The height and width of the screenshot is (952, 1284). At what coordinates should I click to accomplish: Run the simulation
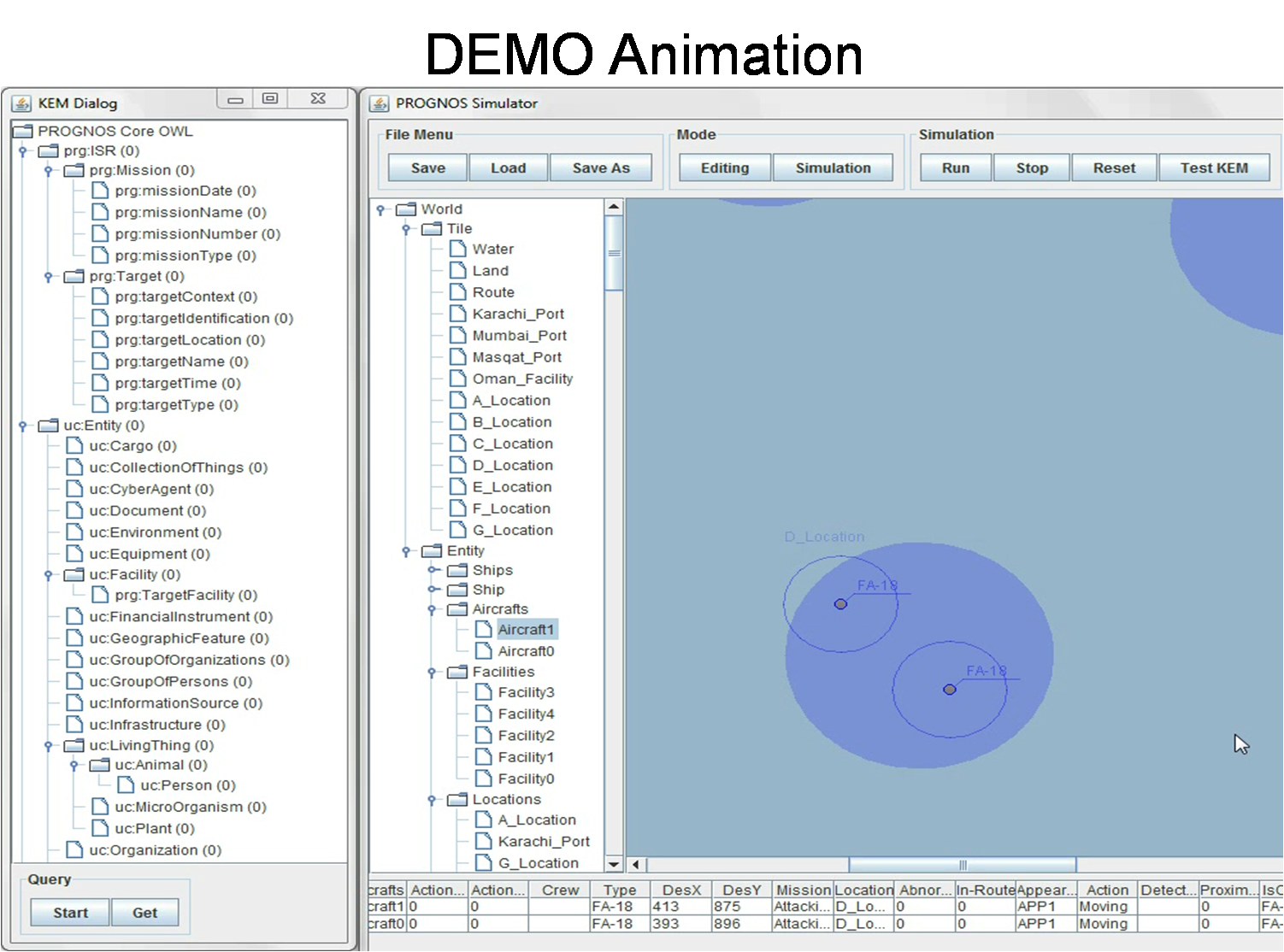[x=956, y=168]
